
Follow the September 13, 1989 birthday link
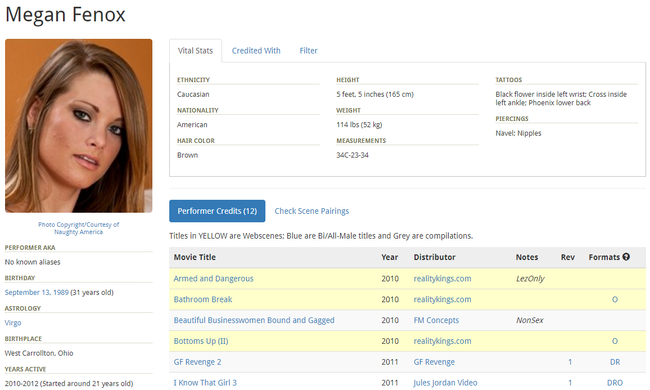point(36,292)
